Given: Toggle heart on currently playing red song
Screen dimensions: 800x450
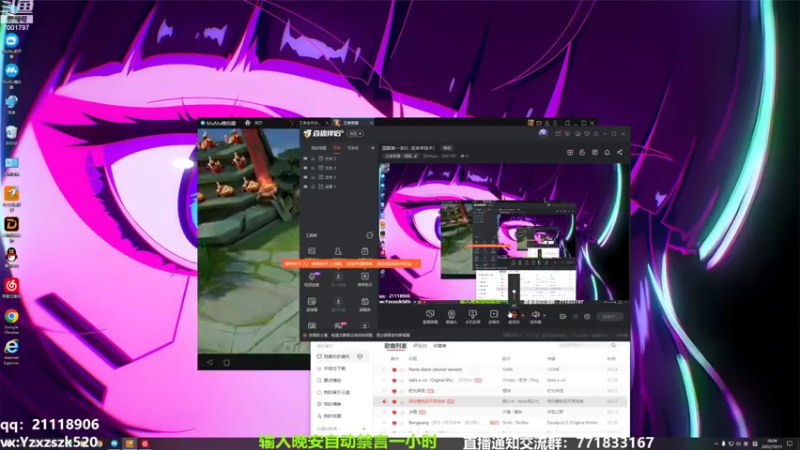Looking at the screenshot, I should pos(394,402).
